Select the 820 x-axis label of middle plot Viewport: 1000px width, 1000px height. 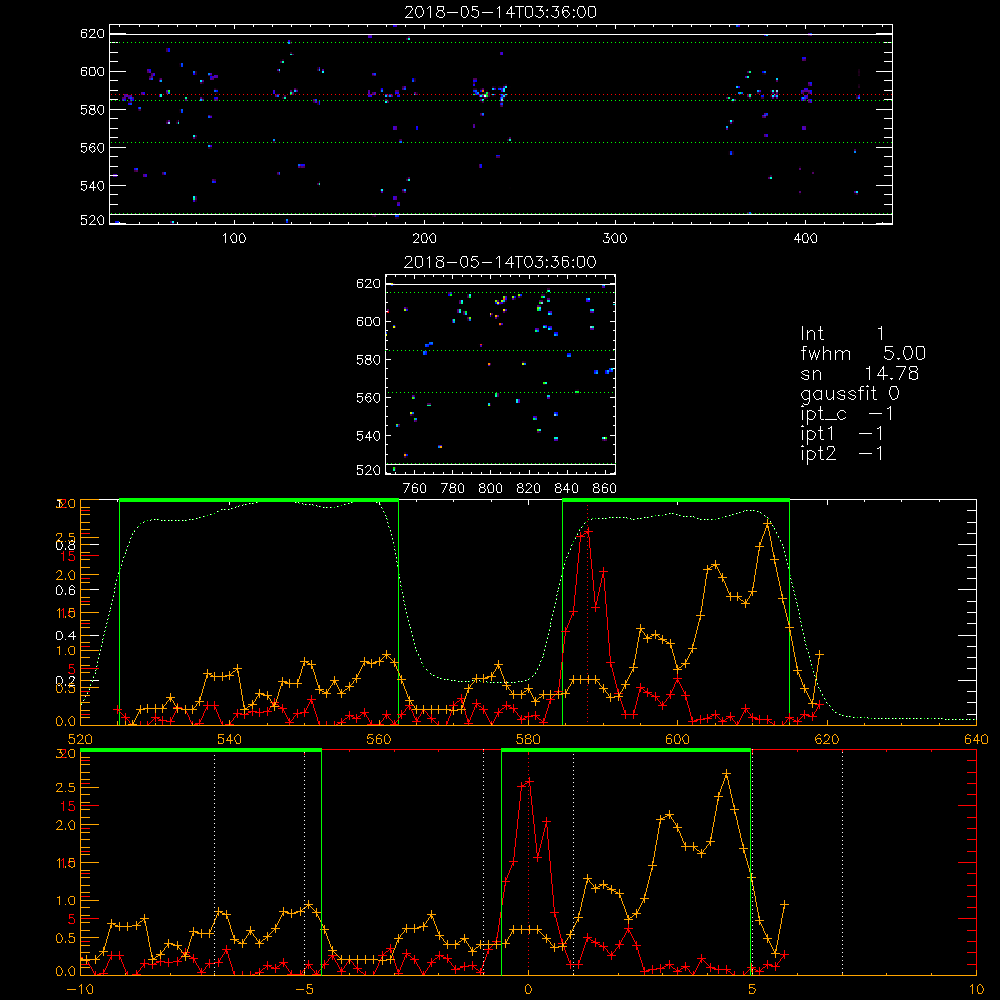pos(529,489)
